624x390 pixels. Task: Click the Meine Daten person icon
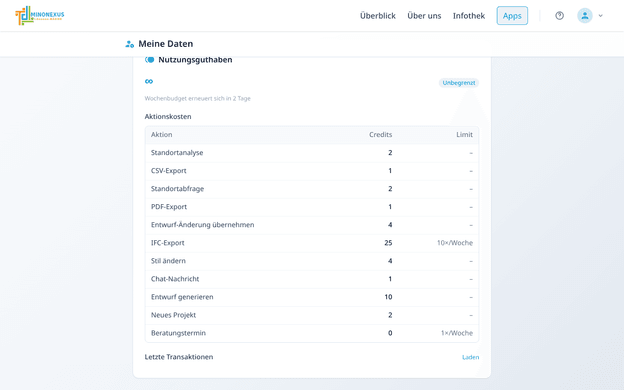tap(129, 44)
